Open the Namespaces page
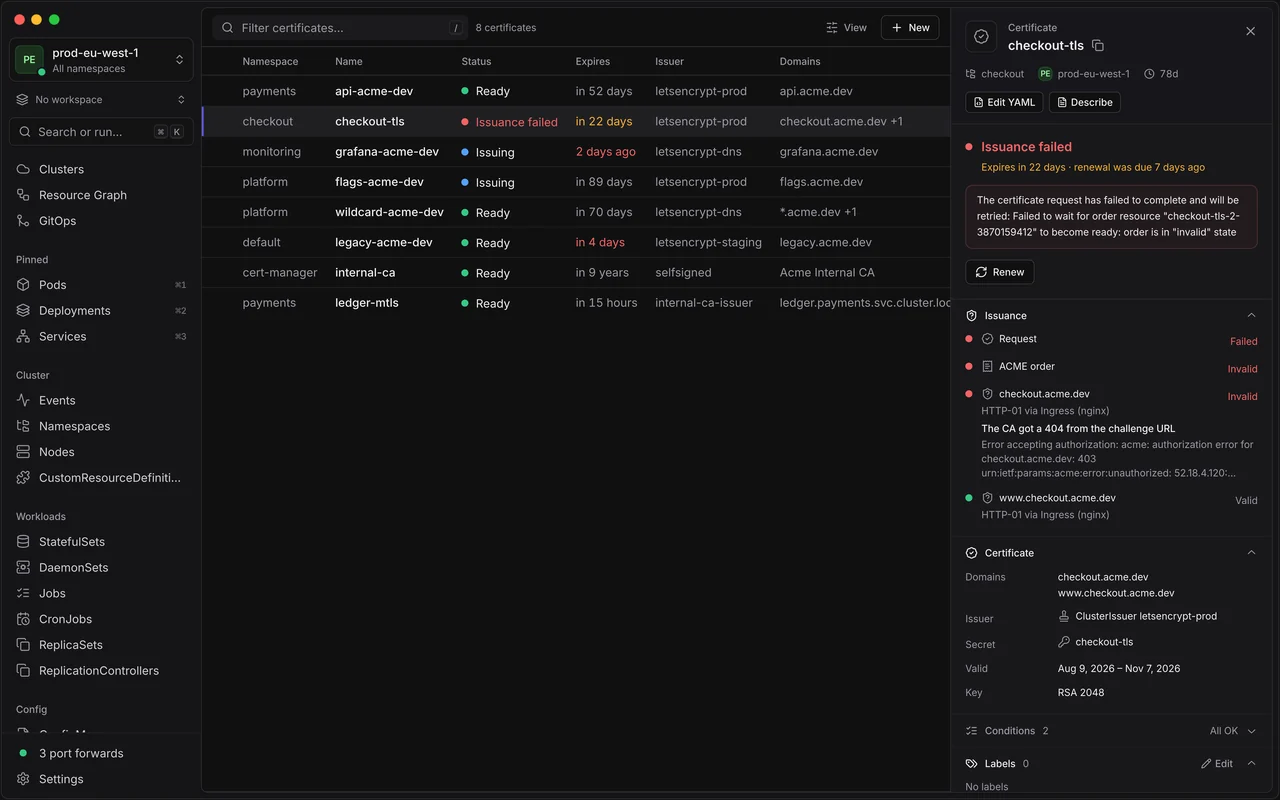1280x800 pixels. [101, 426]
